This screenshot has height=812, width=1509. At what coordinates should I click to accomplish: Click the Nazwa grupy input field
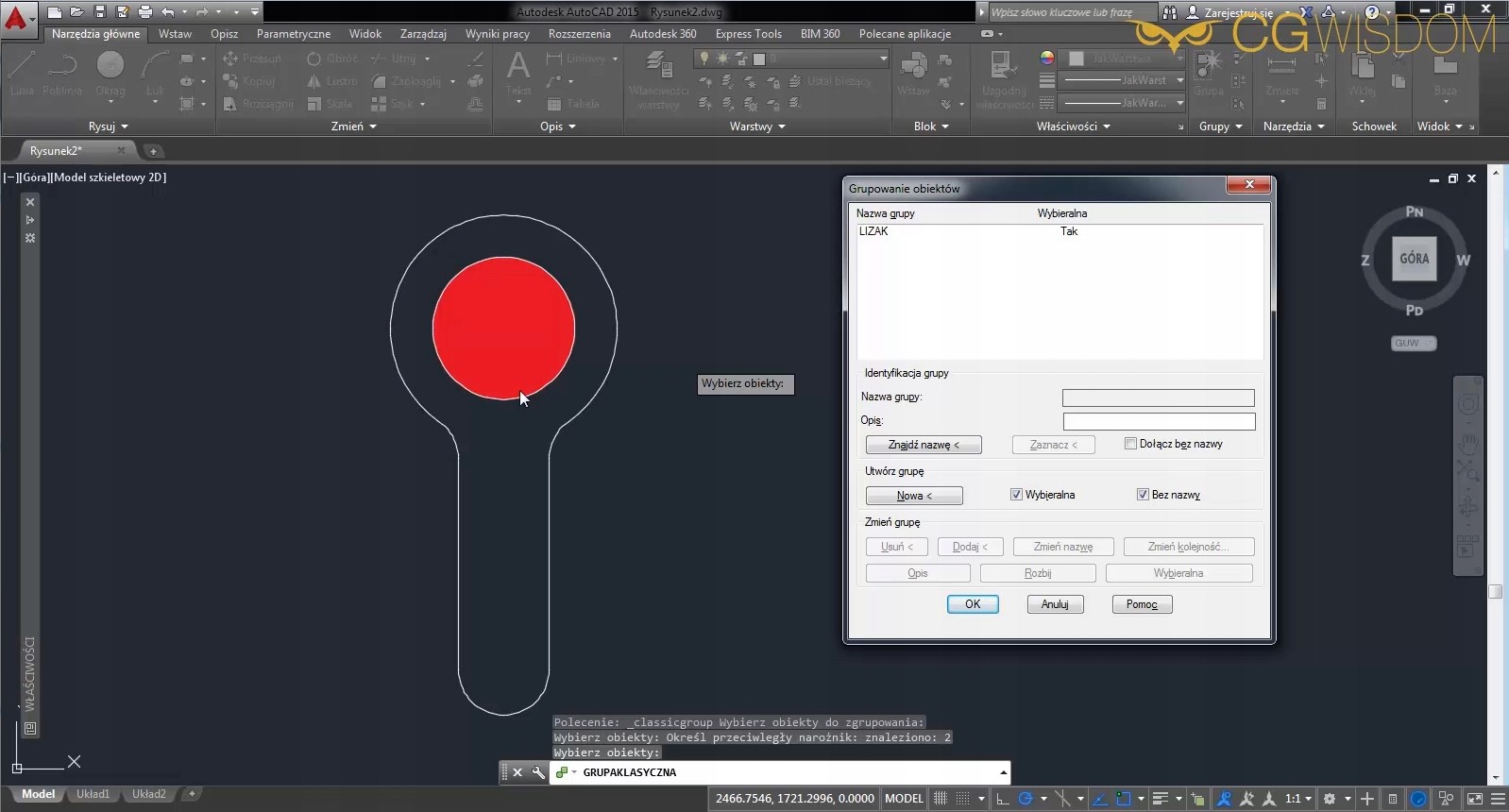pos(1158,398)
